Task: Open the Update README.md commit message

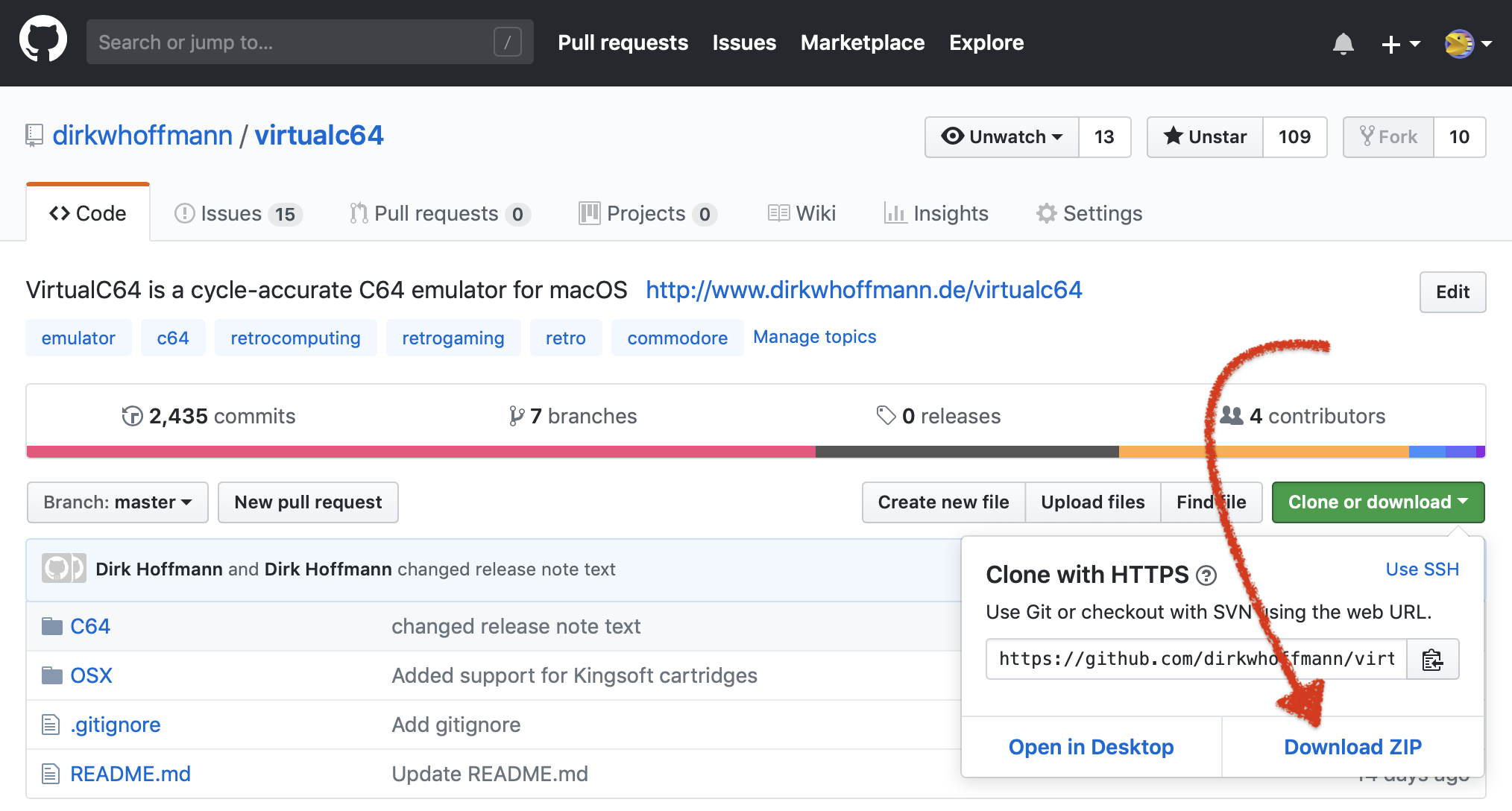Action: [490, 774]
